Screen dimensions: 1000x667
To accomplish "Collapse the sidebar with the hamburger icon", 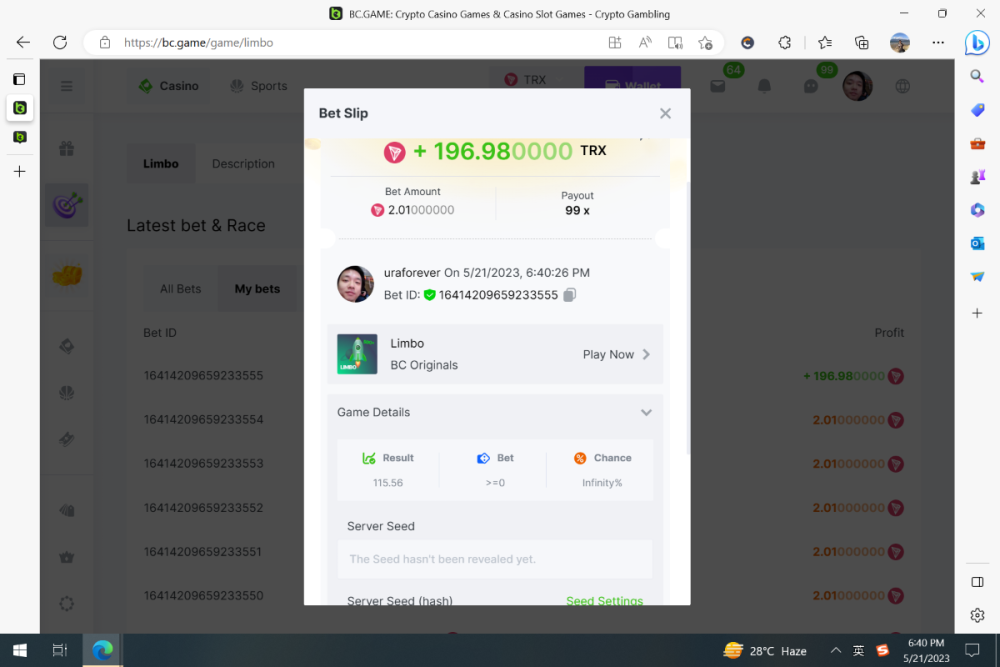I will click(66, 86).
